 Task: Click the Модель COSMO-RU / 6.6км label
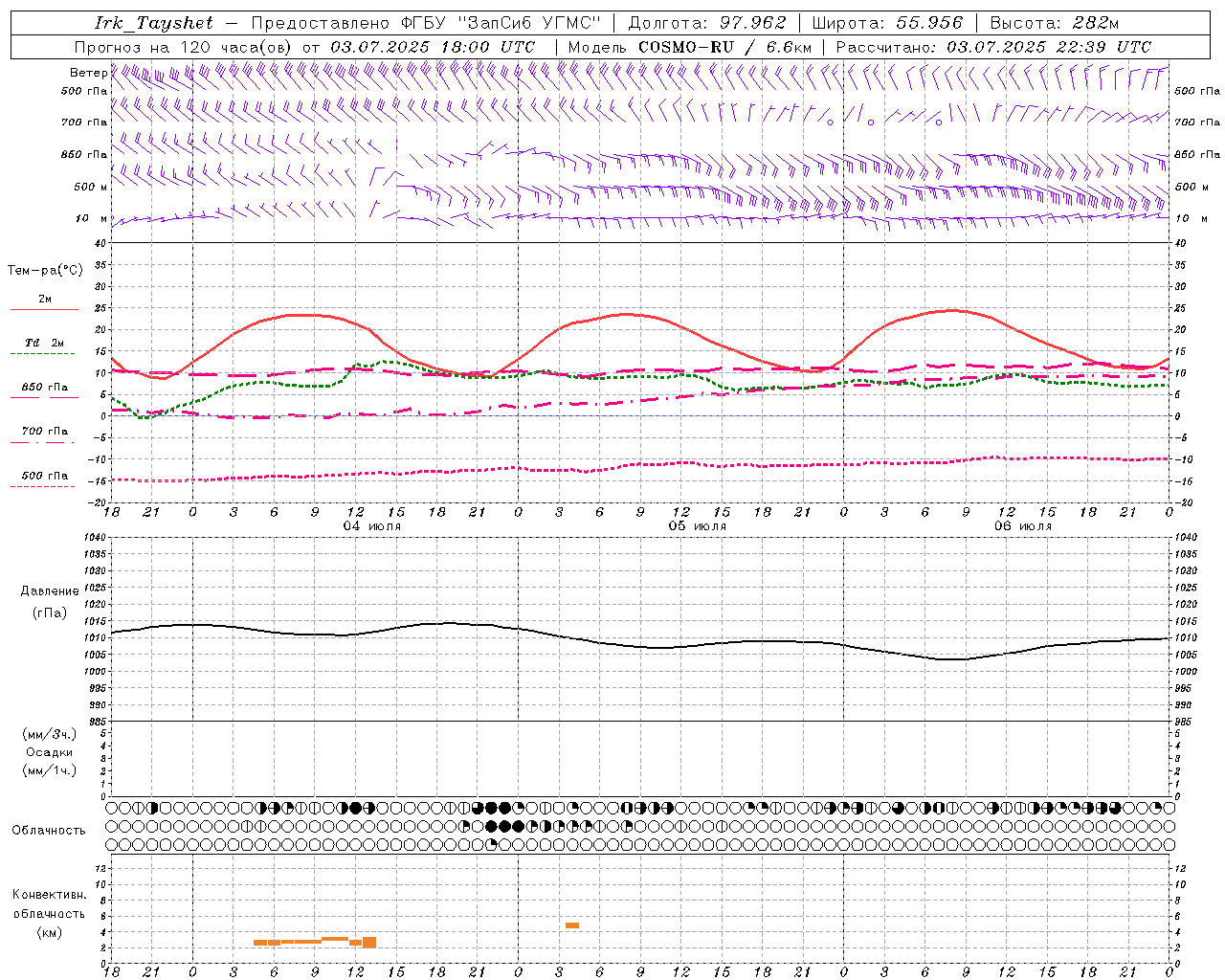click(x=689, y=47)
